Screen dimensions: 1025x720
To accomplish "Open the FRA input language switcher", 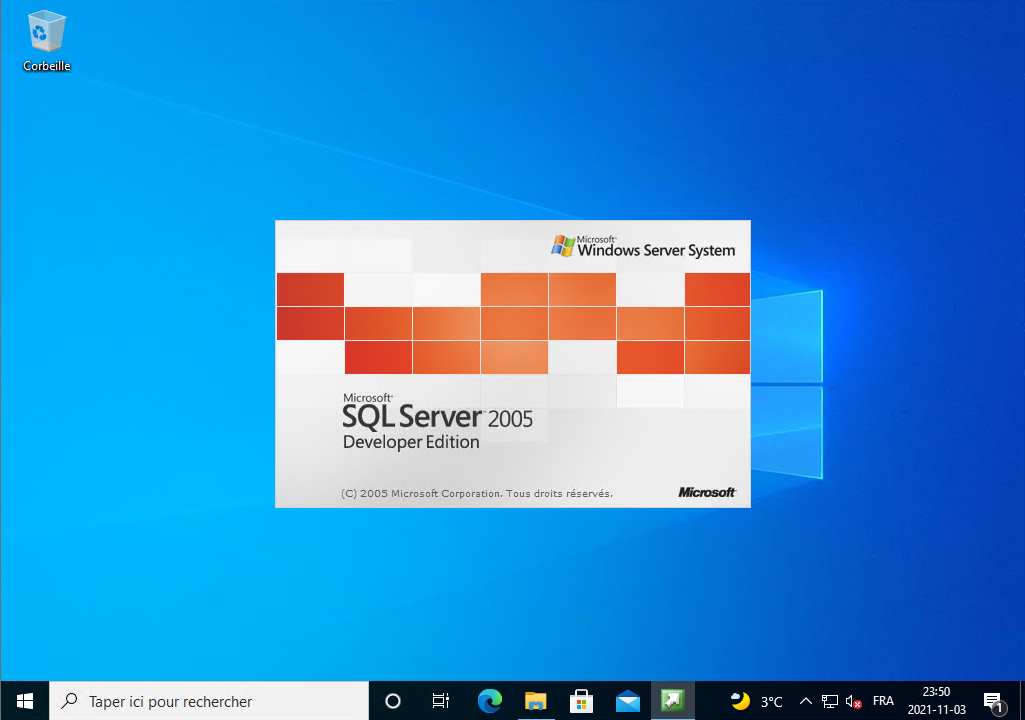I will tap(883, 701).
